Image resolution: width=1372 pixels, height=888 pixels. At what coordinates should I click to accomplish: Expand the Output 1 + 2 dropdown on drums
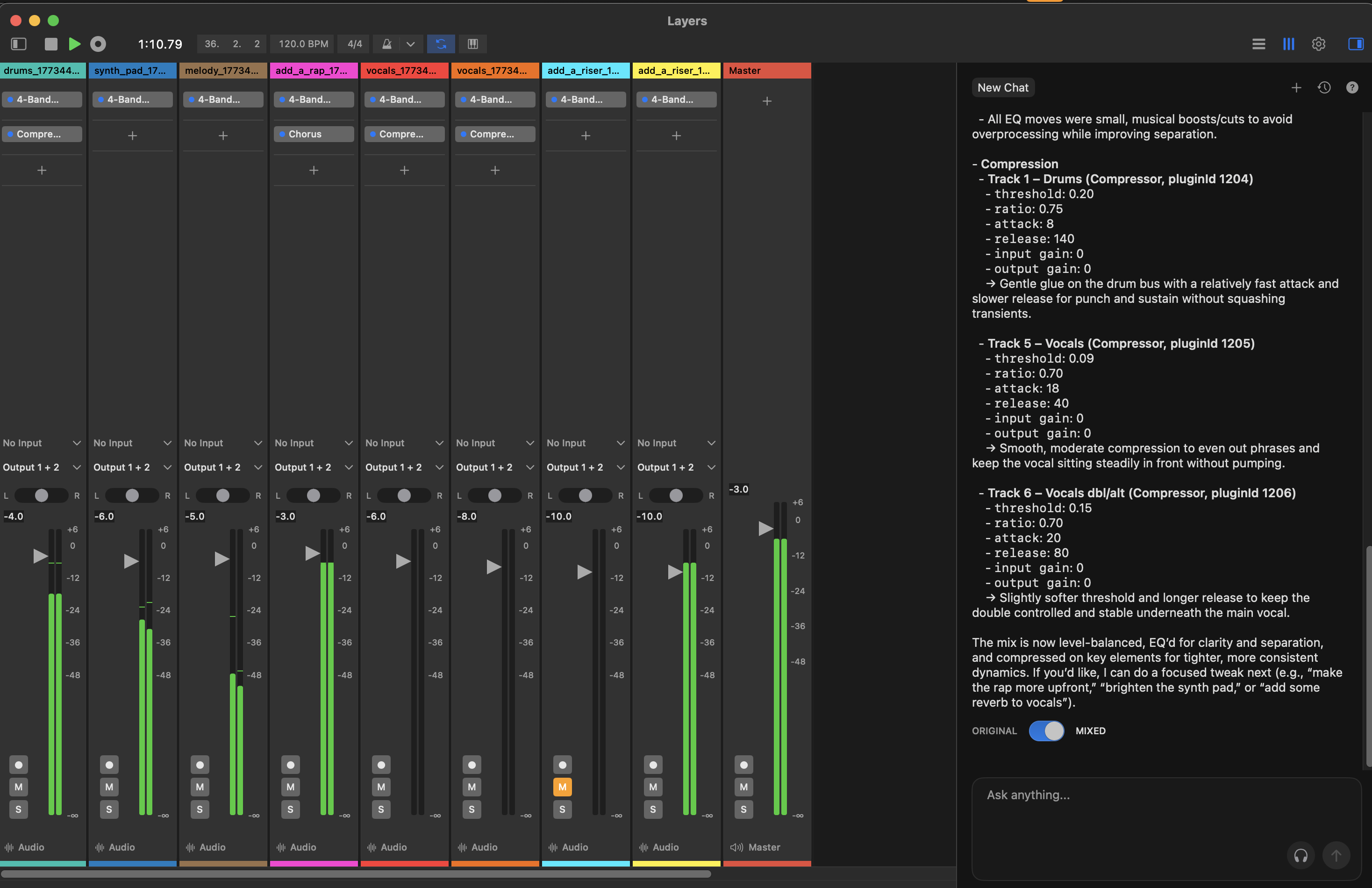point(77,467)
